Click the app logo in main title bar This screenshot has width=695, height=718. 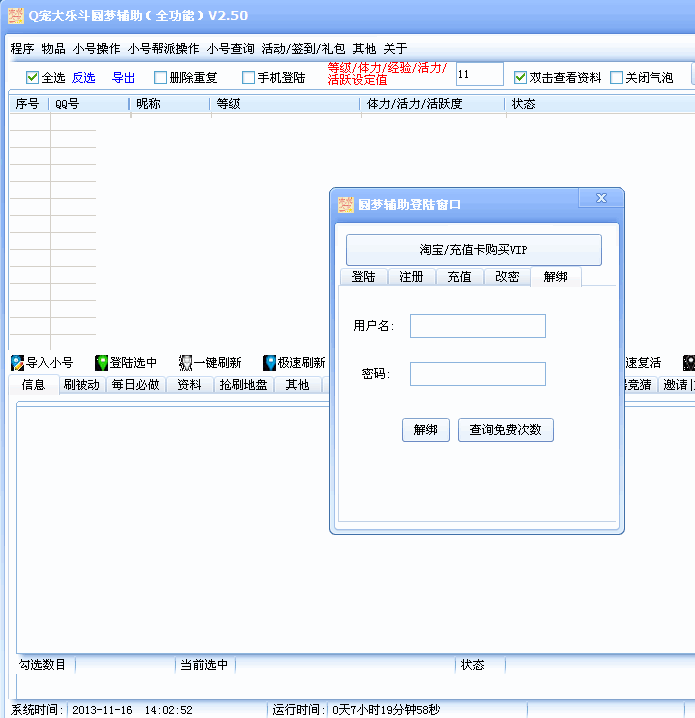(16, 15)
